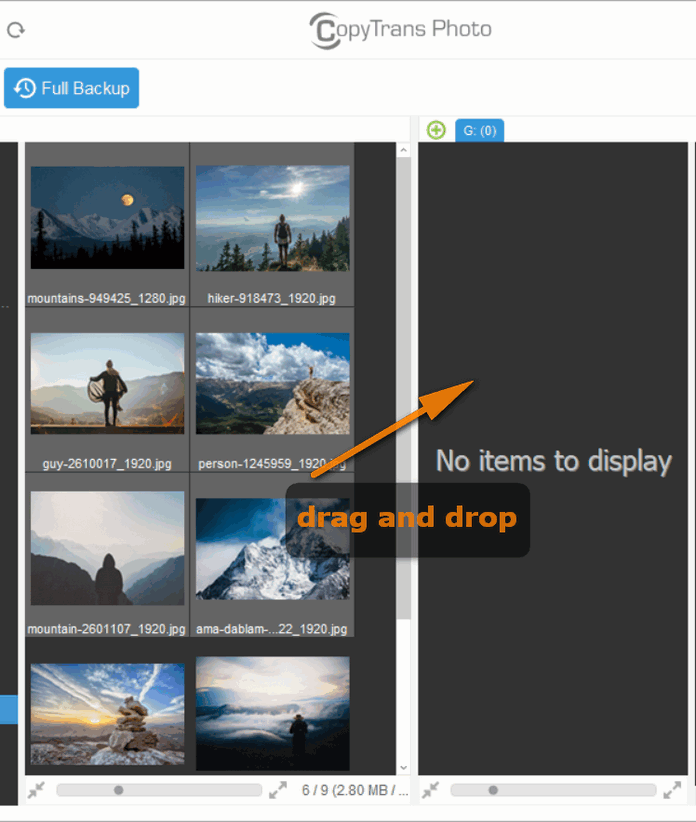This screenshot has width=696, height=822.
Task: Click scroll up arrow of photo list
Action: pos(403,150)
